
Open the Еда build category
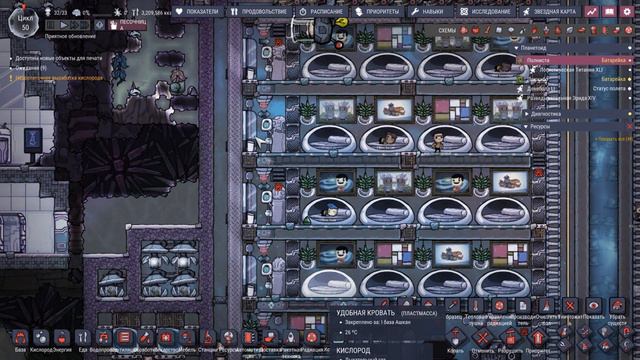82,338
